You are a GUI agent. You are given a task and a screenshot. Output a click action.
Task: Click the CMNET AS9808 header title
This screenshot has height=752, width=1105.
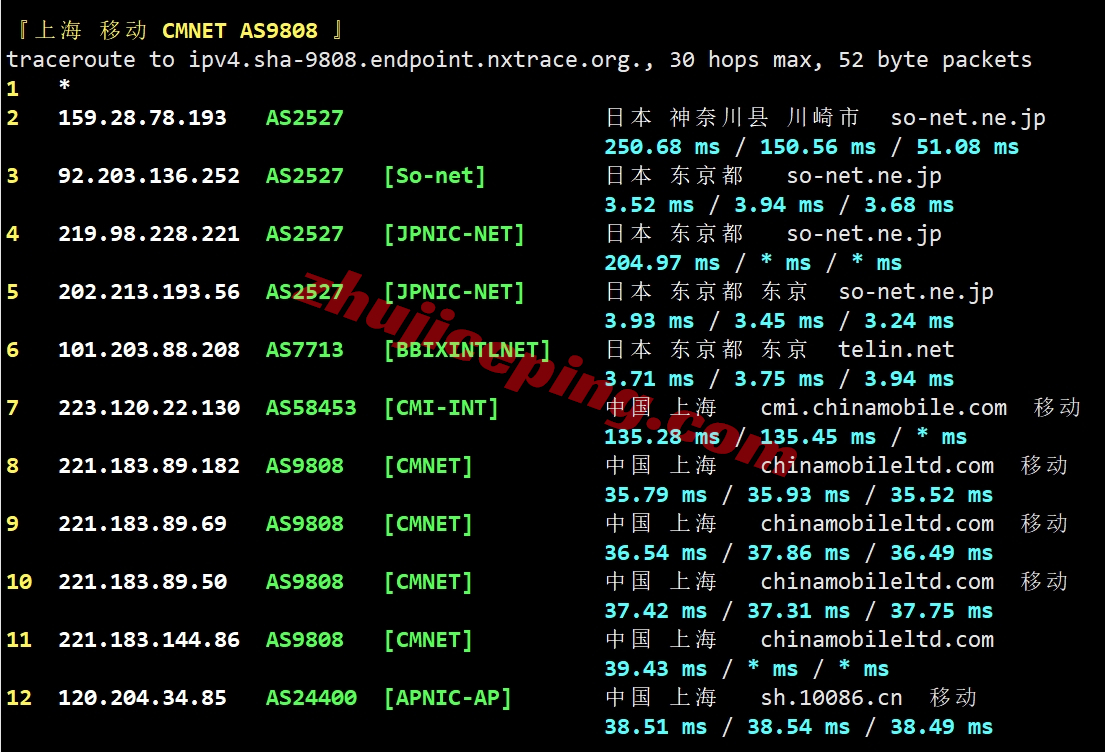[240, 30]
